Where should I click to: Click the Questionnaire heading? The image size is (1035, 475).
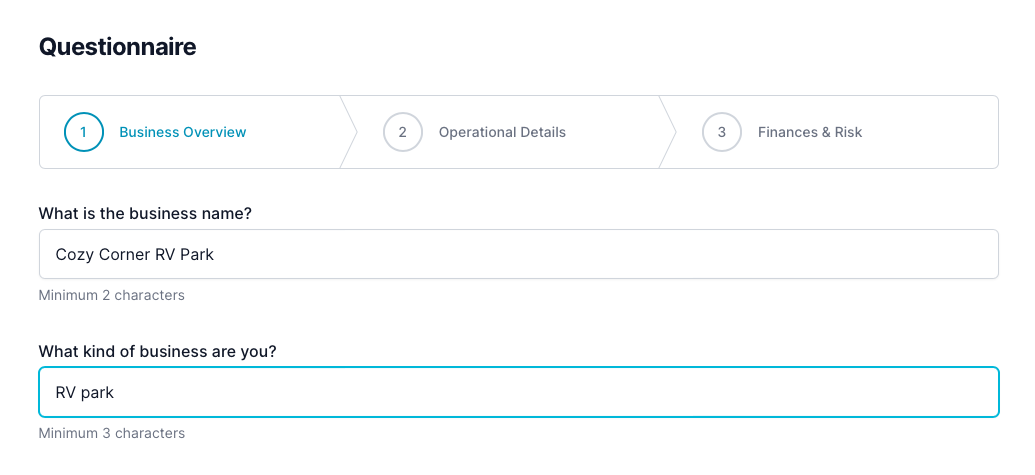118,47
